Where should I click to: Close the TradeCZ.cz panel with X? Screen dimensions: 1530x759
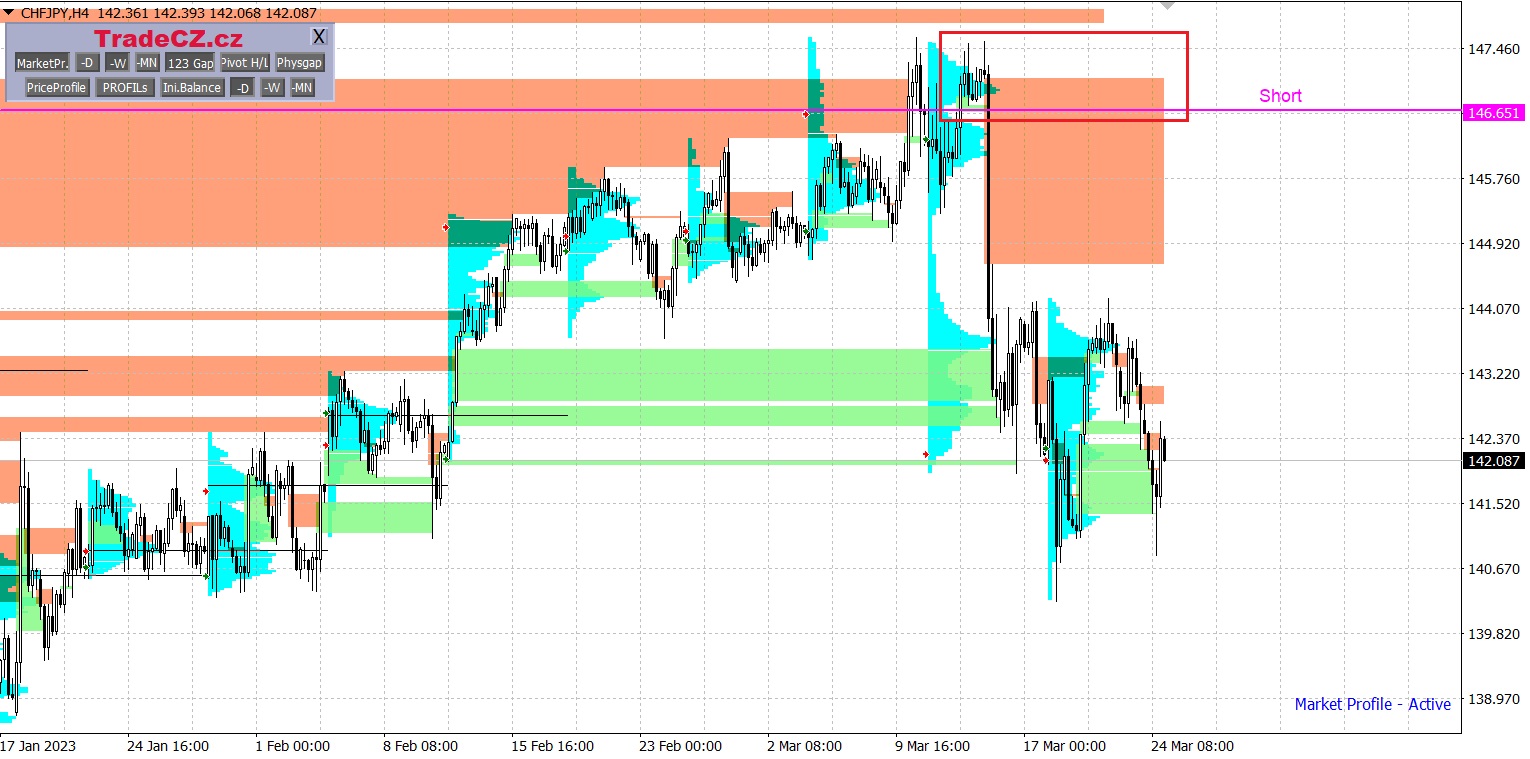[x=318, y=37]
